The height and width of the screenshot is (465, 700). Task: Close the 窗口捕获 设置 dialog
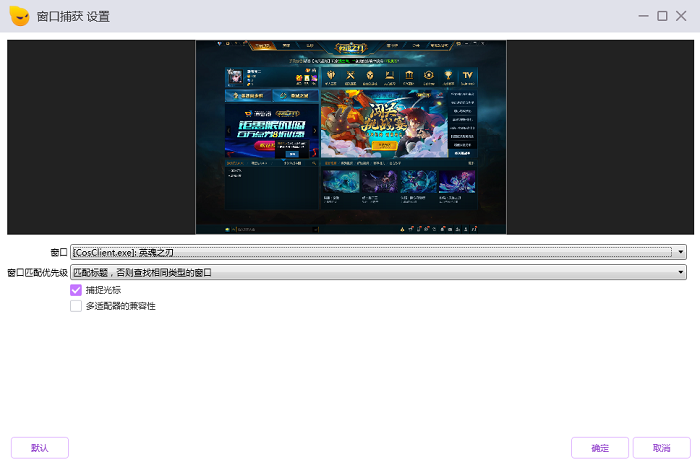pos(681,16)
